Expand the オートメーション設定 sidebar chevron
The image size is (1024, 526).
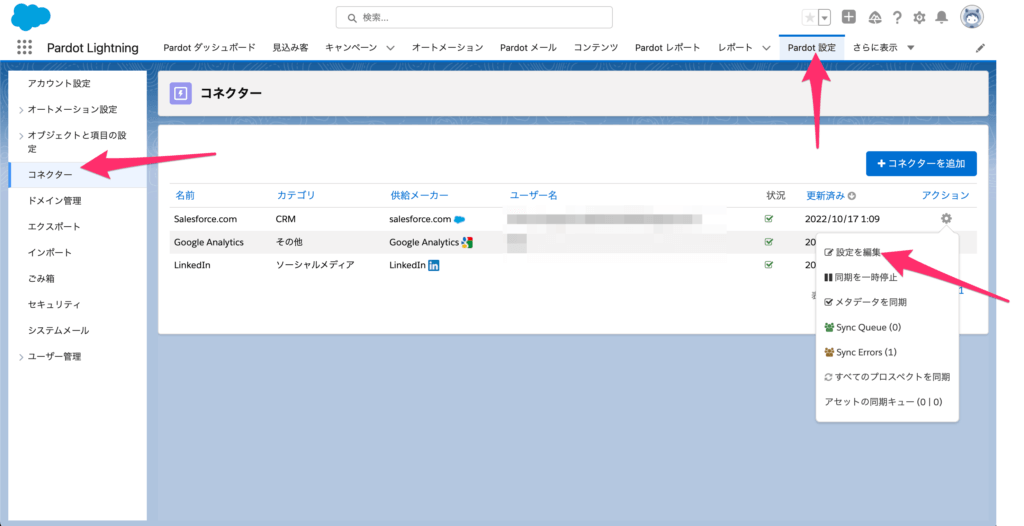[x=21, y=110]
